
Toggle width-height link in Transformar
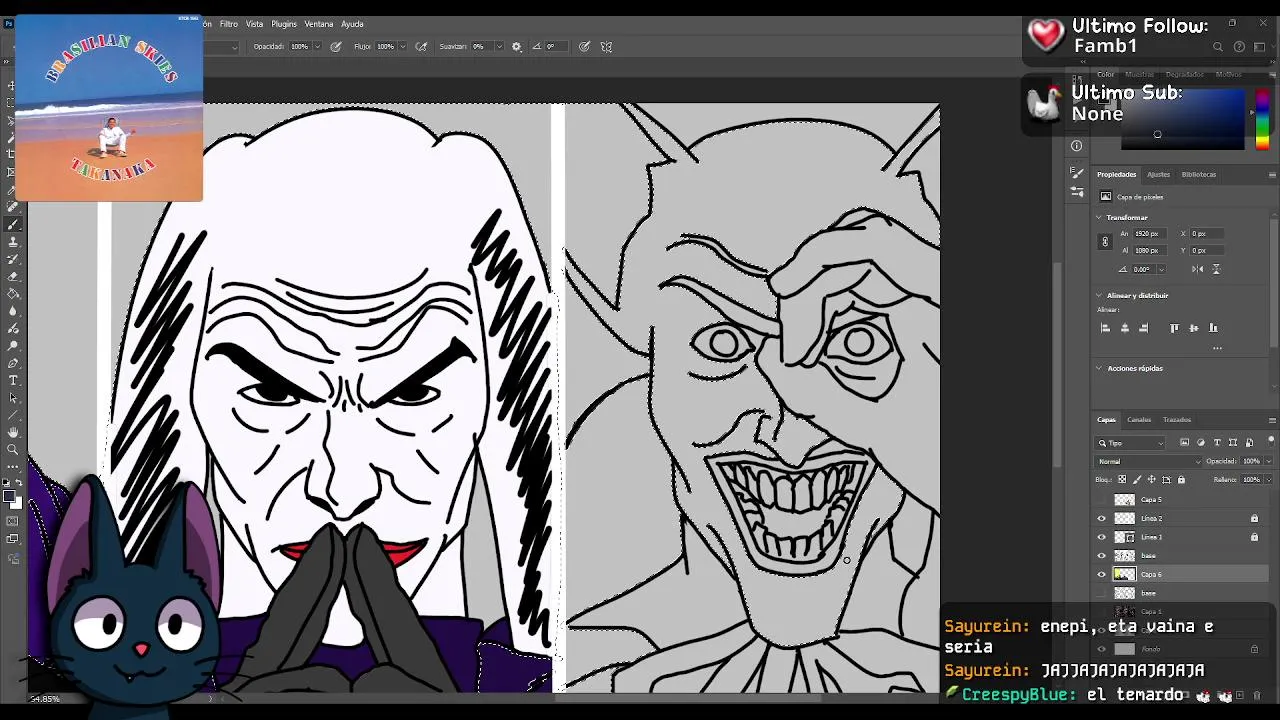click(1105, 241)
